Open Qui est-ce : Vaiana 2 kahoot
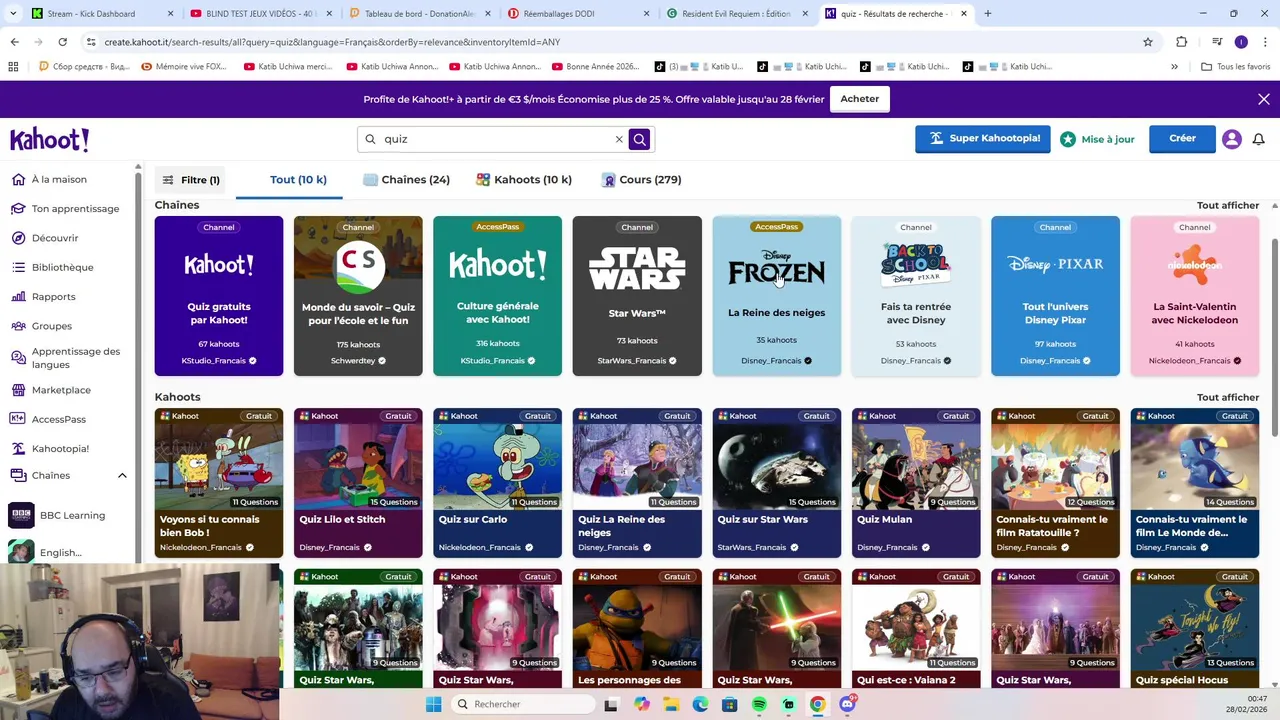This screenshot has width=1280, height=720. (x=916, y=628)
